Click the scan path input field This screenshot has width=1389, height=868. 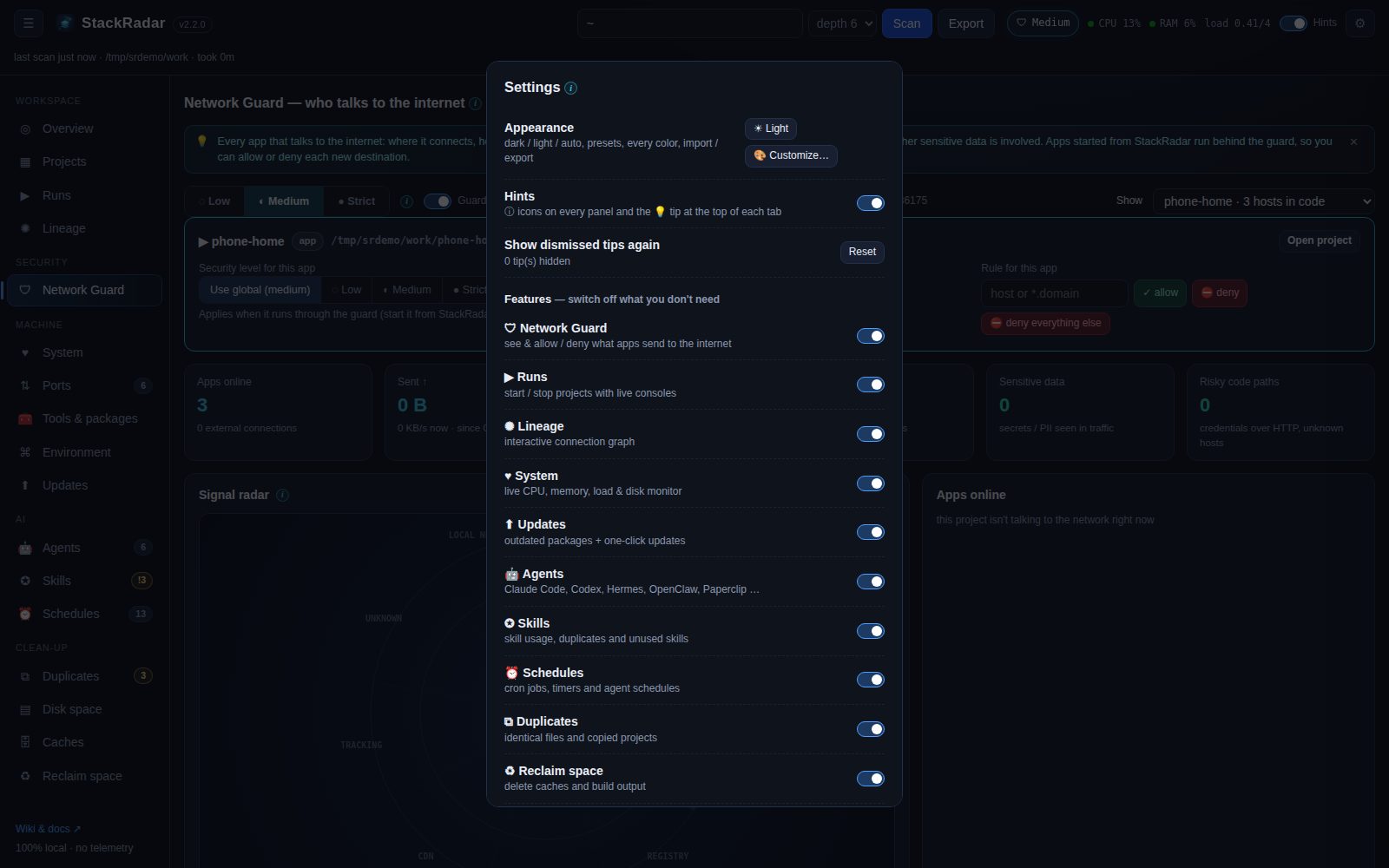pos(690,23)
